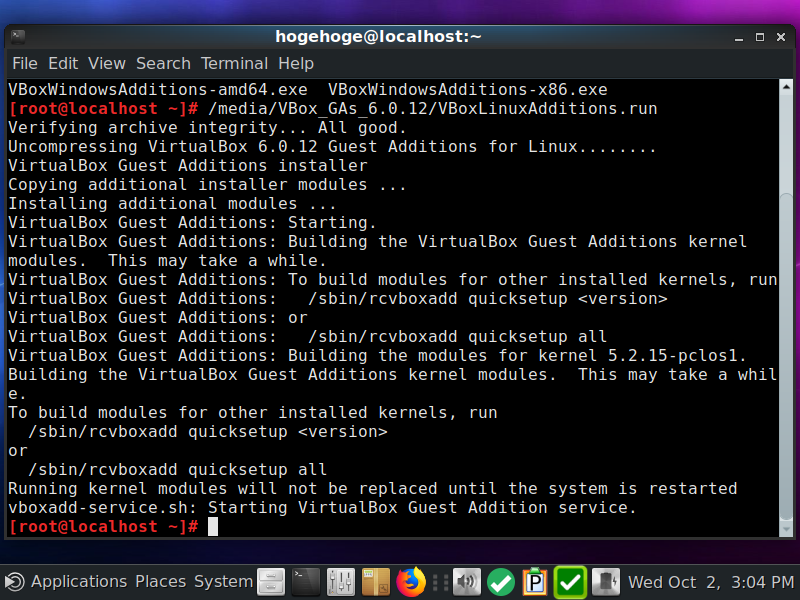Launch the file manager drawer icon
The height and width of the screenshot is (600, 800).
[x=271, y=582]
